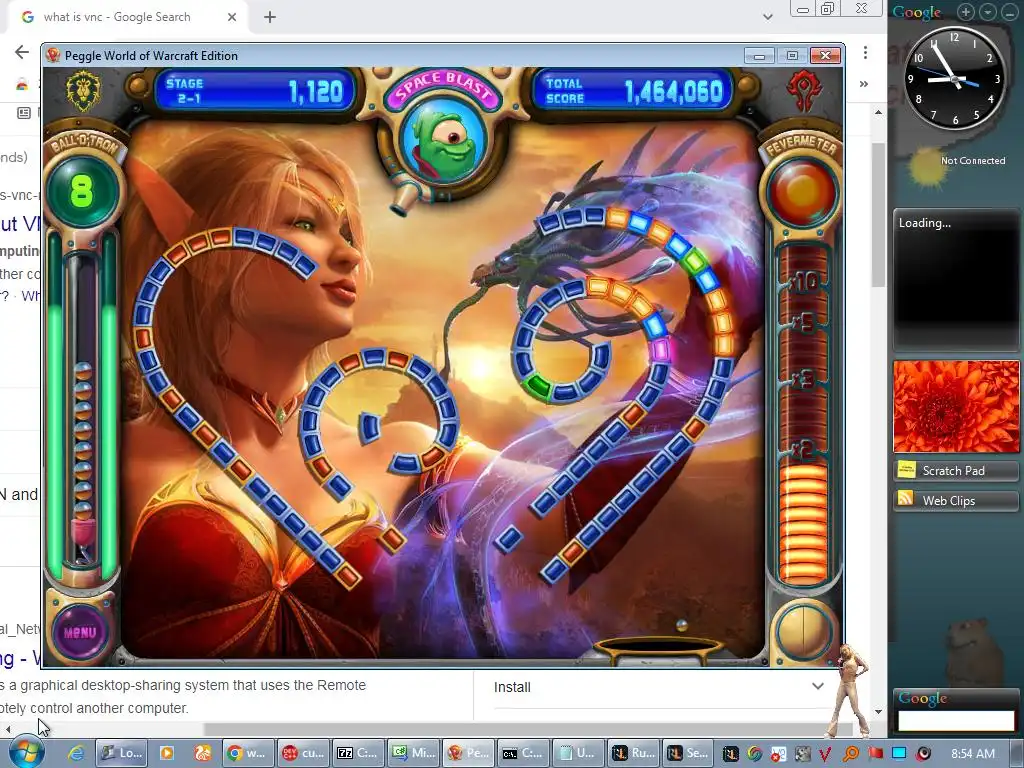Switch to the command prompt taskbar button
This screenshot has height=768, width=1024.
tap(522, 753)
